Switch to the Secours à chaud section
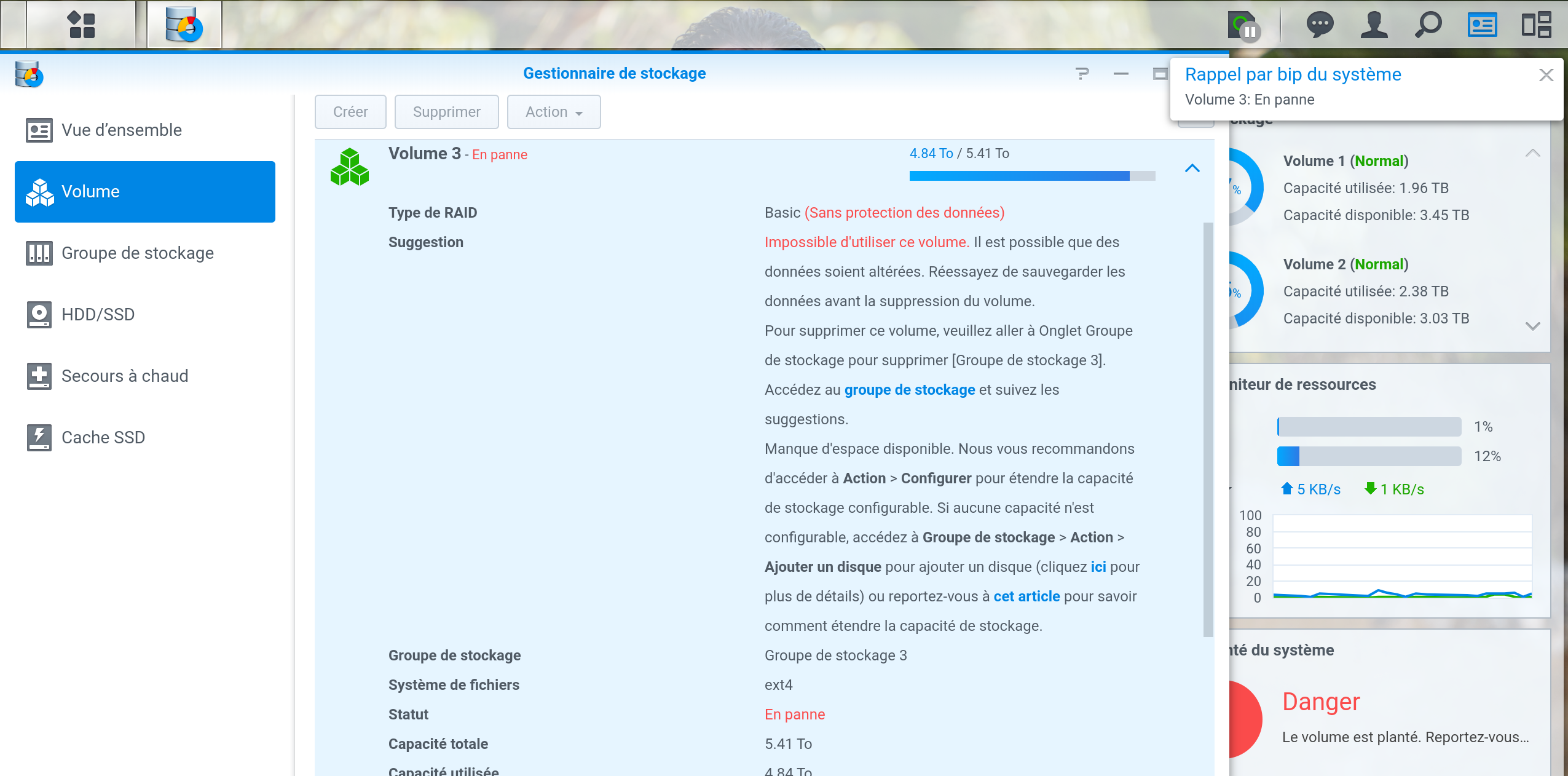This screenshot has width=1568, height=776. click(x=145, y=376)
